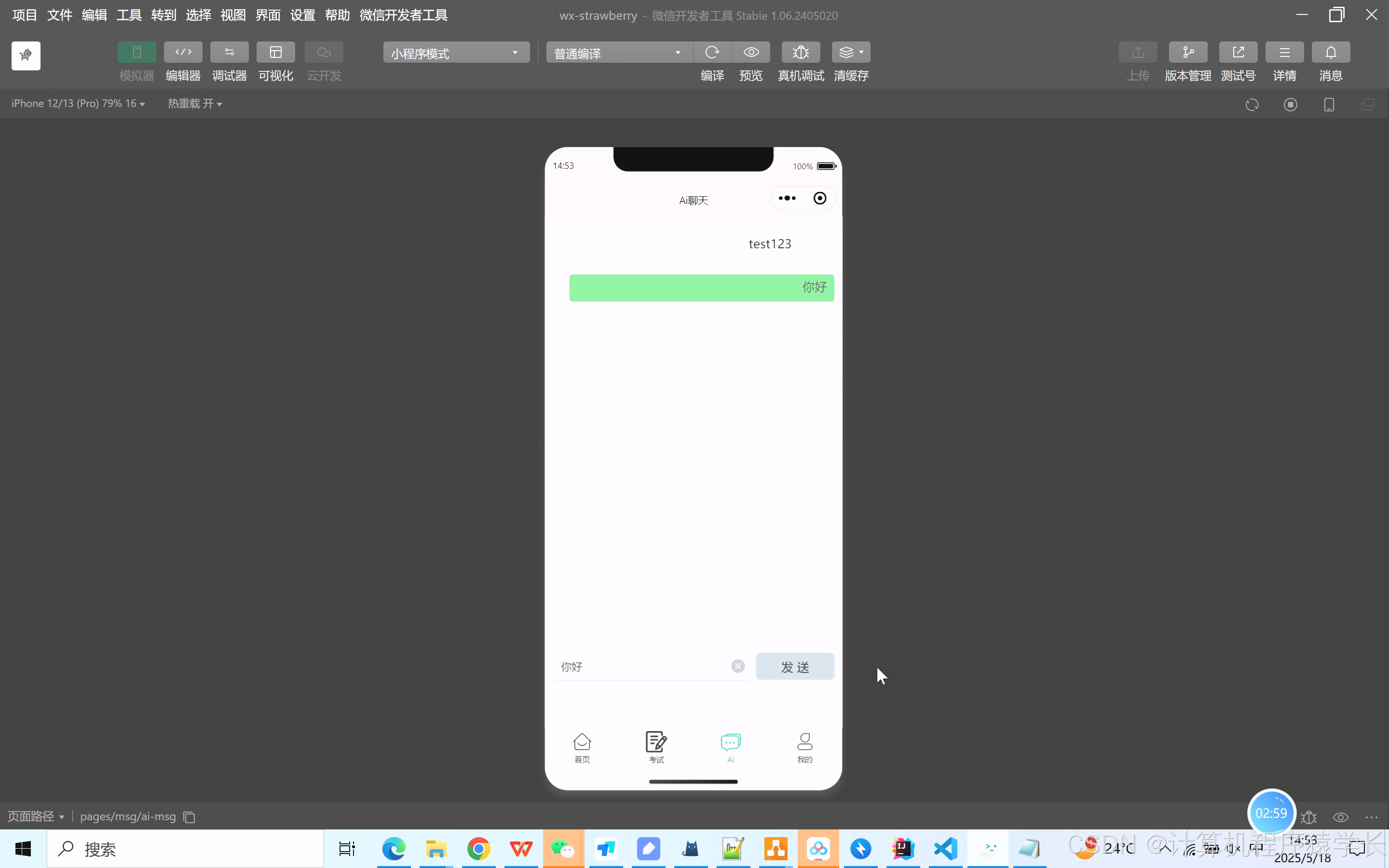Toggle the simulator panel button
This screenshot has height=868, width=1389.
pos(136,52)
